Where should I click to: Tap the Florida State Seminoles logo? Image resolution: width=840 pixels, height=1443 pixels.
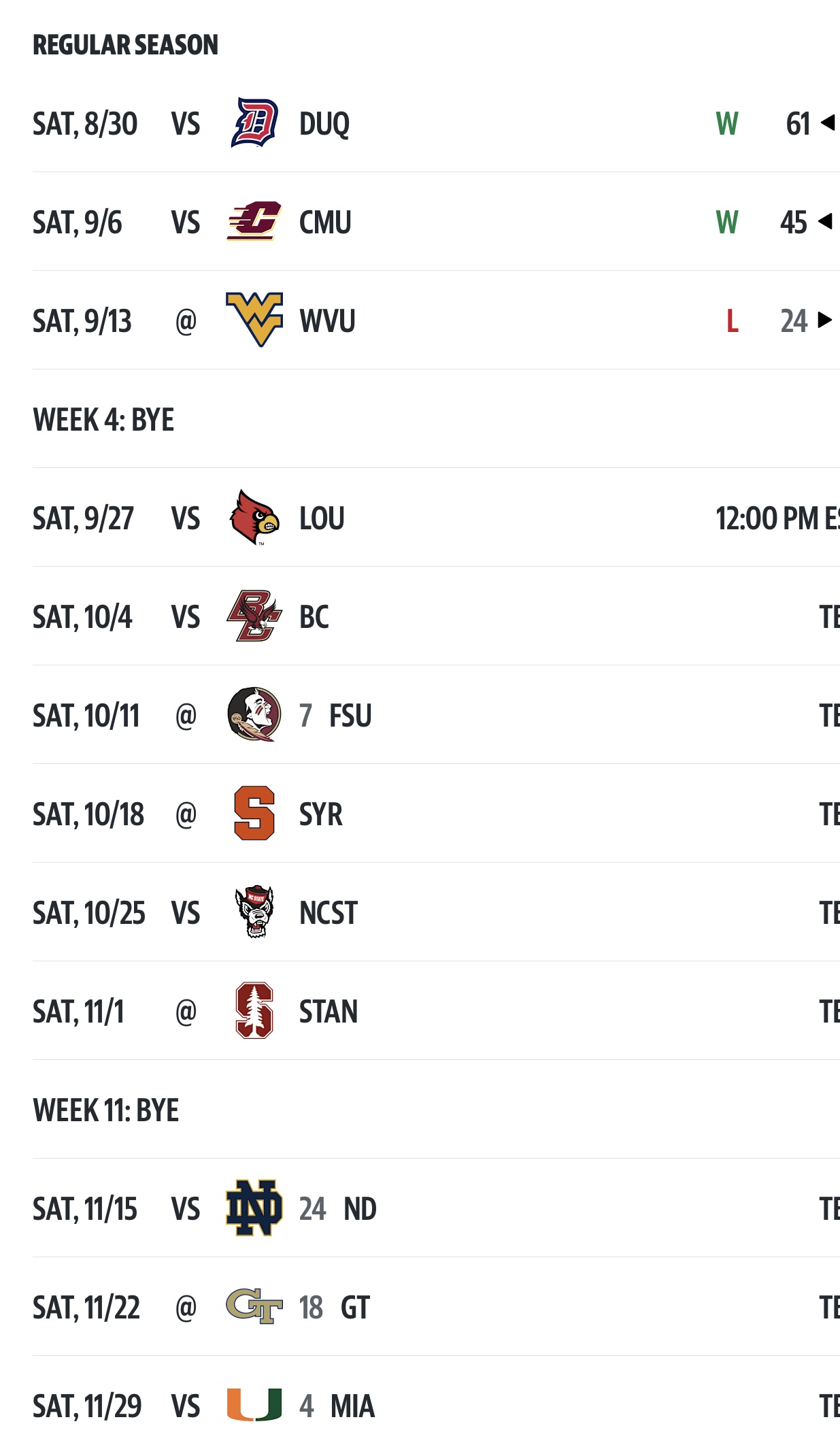coord(254,714)
